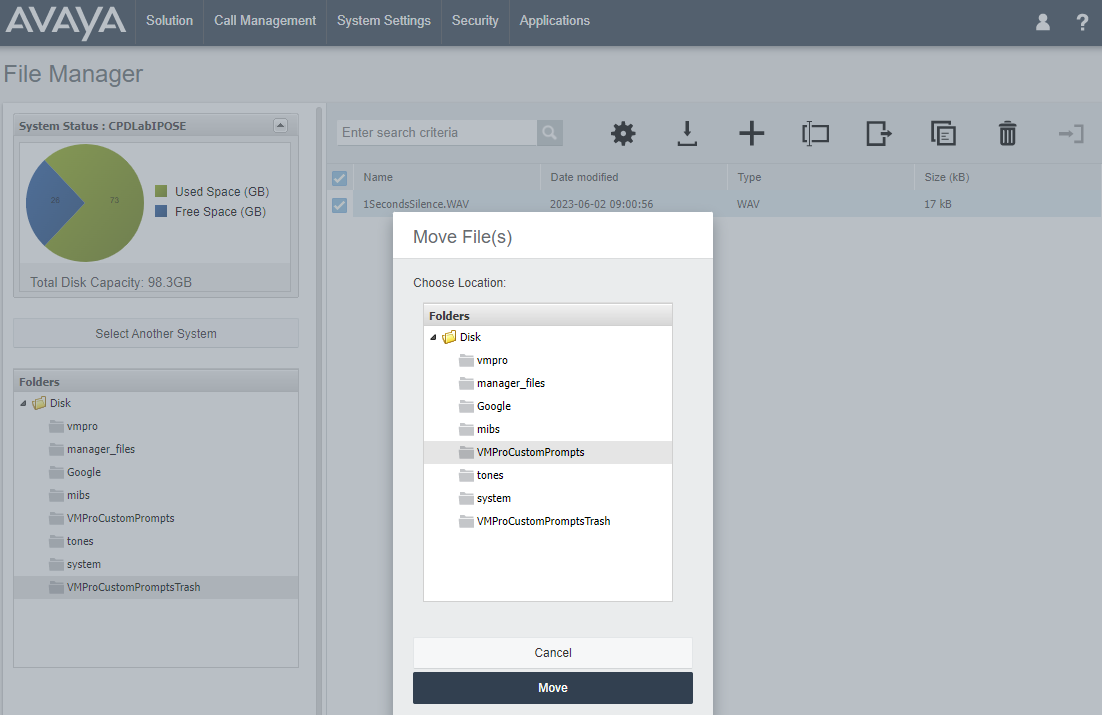The width and height of the screenshot is (1102, 715).
Task: Click the Free Space blue legend swatch
Action: click(x=161, y=211)
